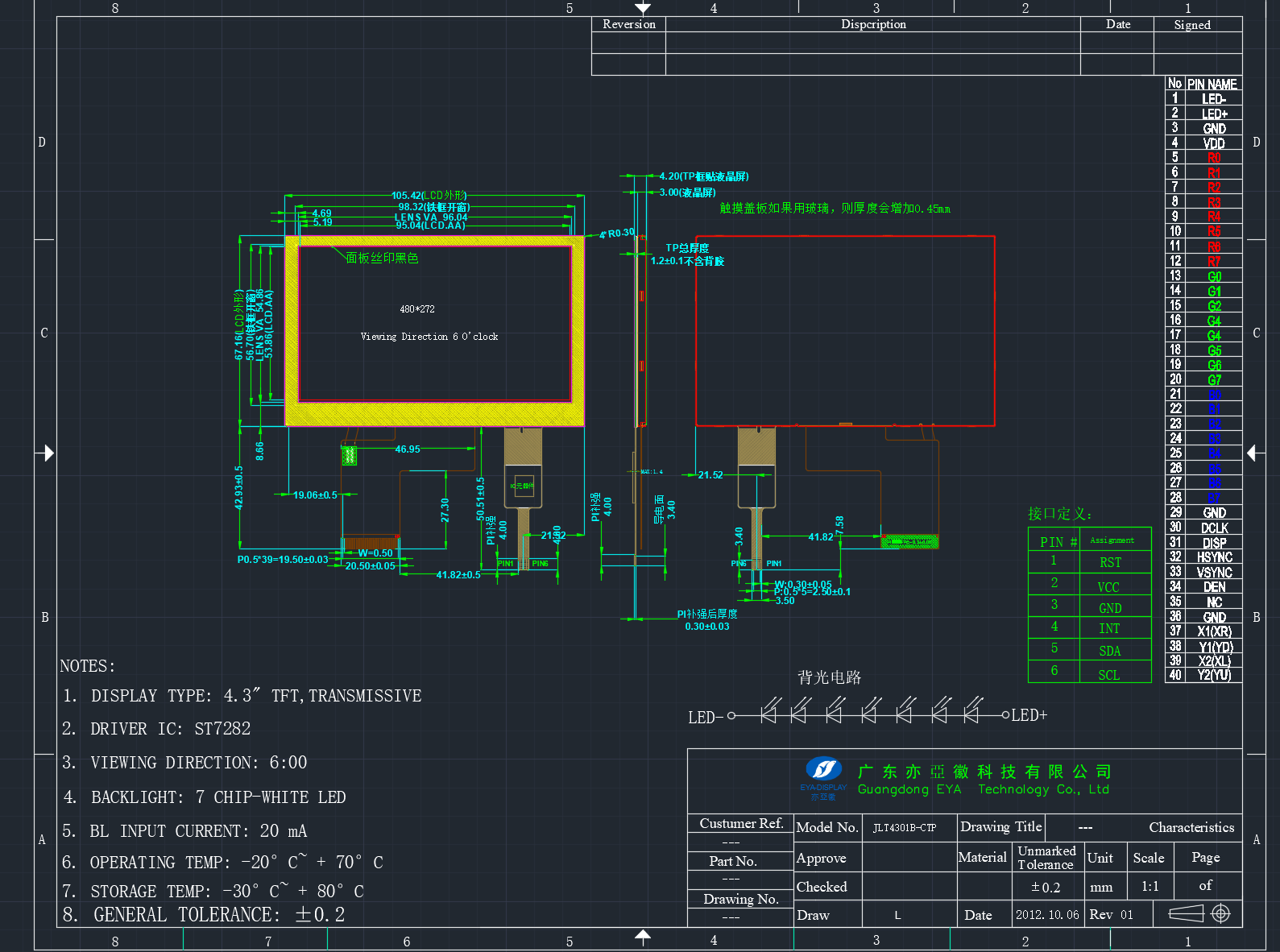The image size is (1280, 952).
Task: Click the OPERATING TEMP note line
Action: point(222,863)
